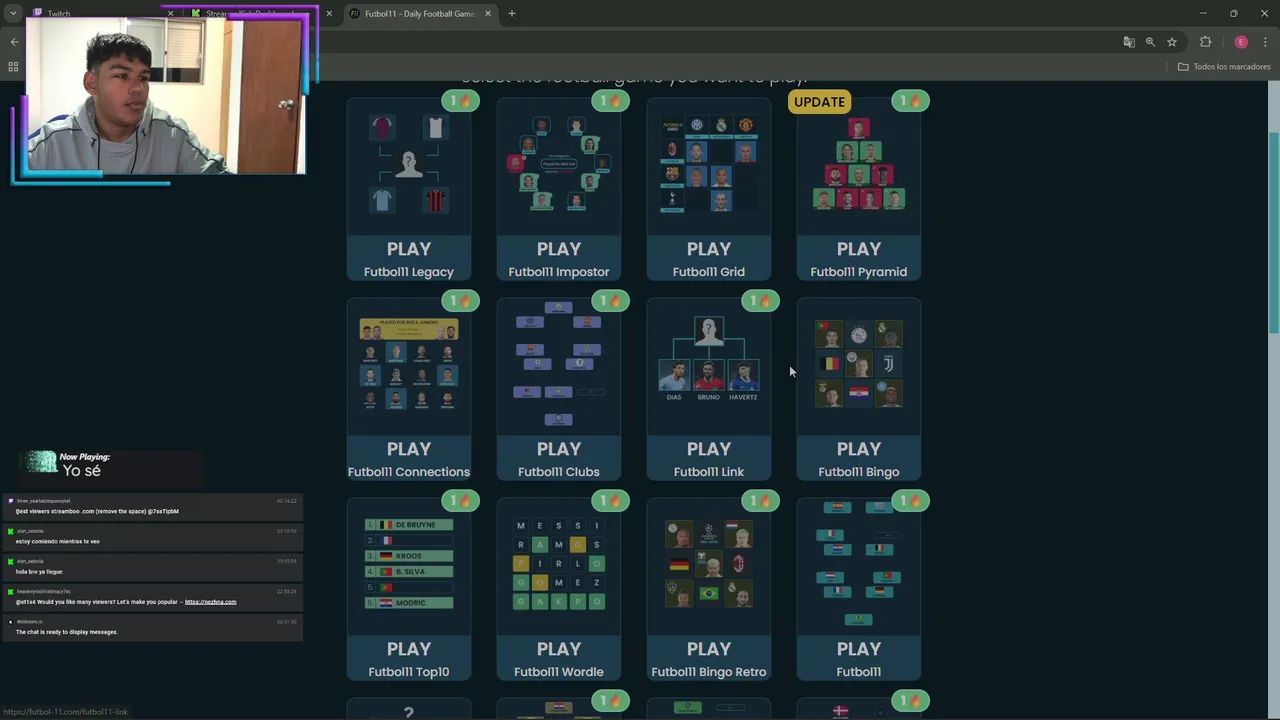This screenshot has width=1280, height=720.
Task: Close the Futbol11 browser tab
Action: pos(487,14)
